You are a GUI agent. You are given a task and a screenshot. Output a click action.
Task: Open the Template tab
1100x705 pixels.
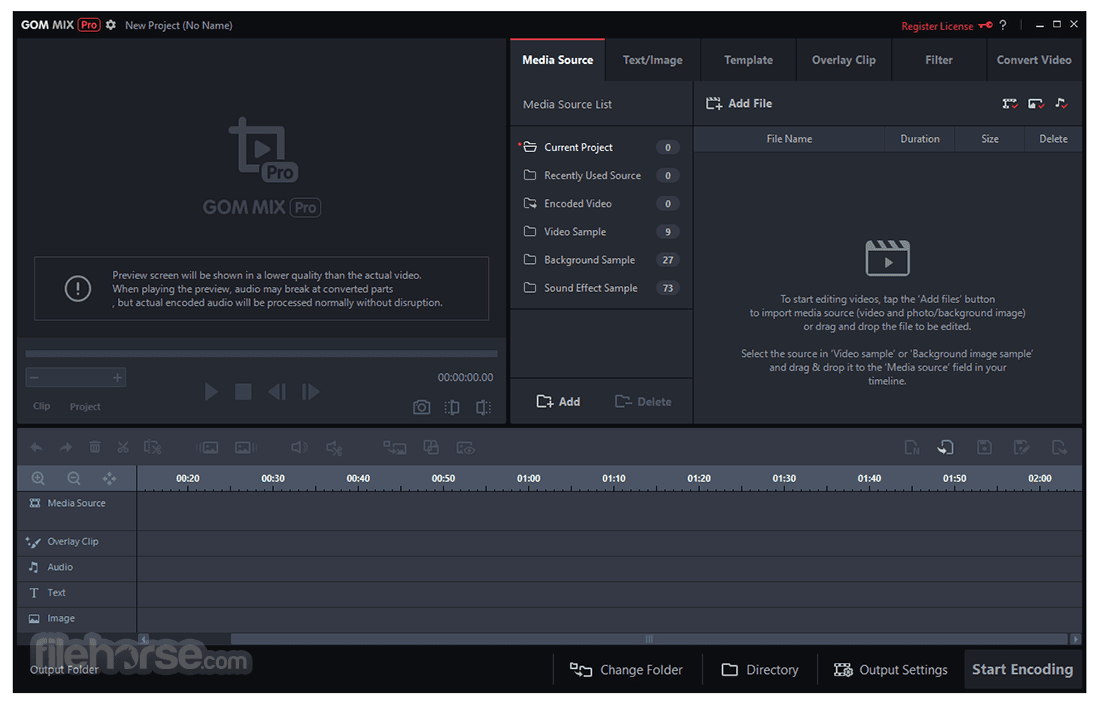(749, 60)
